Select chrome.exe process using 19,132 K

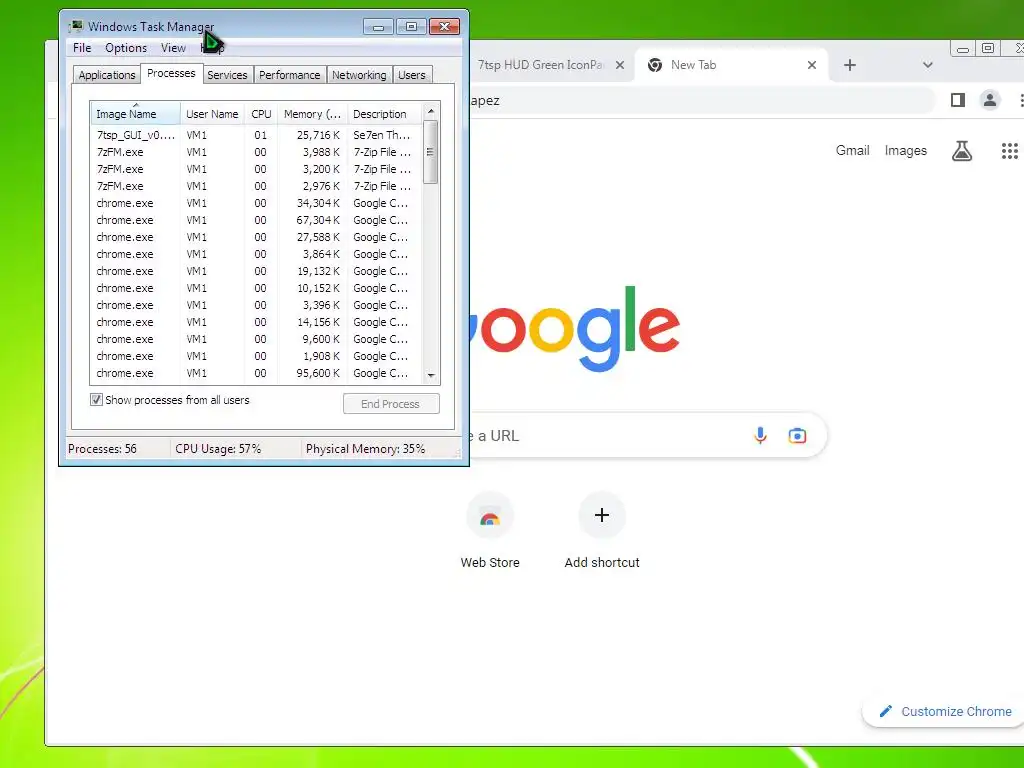(256, 271)
